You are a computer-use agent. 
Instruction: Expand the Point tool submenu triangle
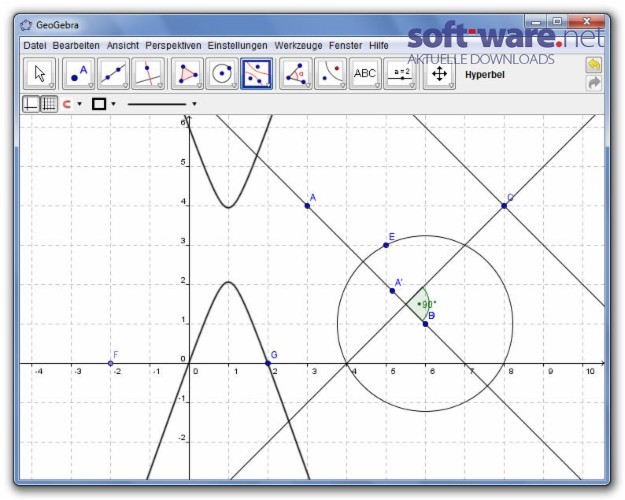(91, 86)
